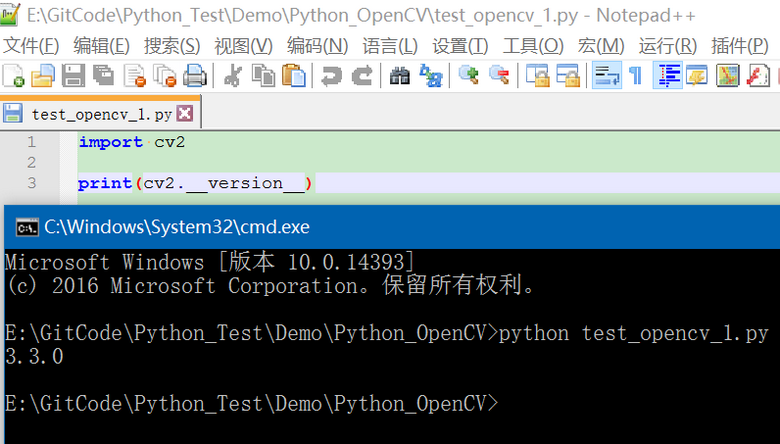Open the 运行(R) menu
This screenshot has width=780, height=444.
pyautogui.click(x=668, y=46)
